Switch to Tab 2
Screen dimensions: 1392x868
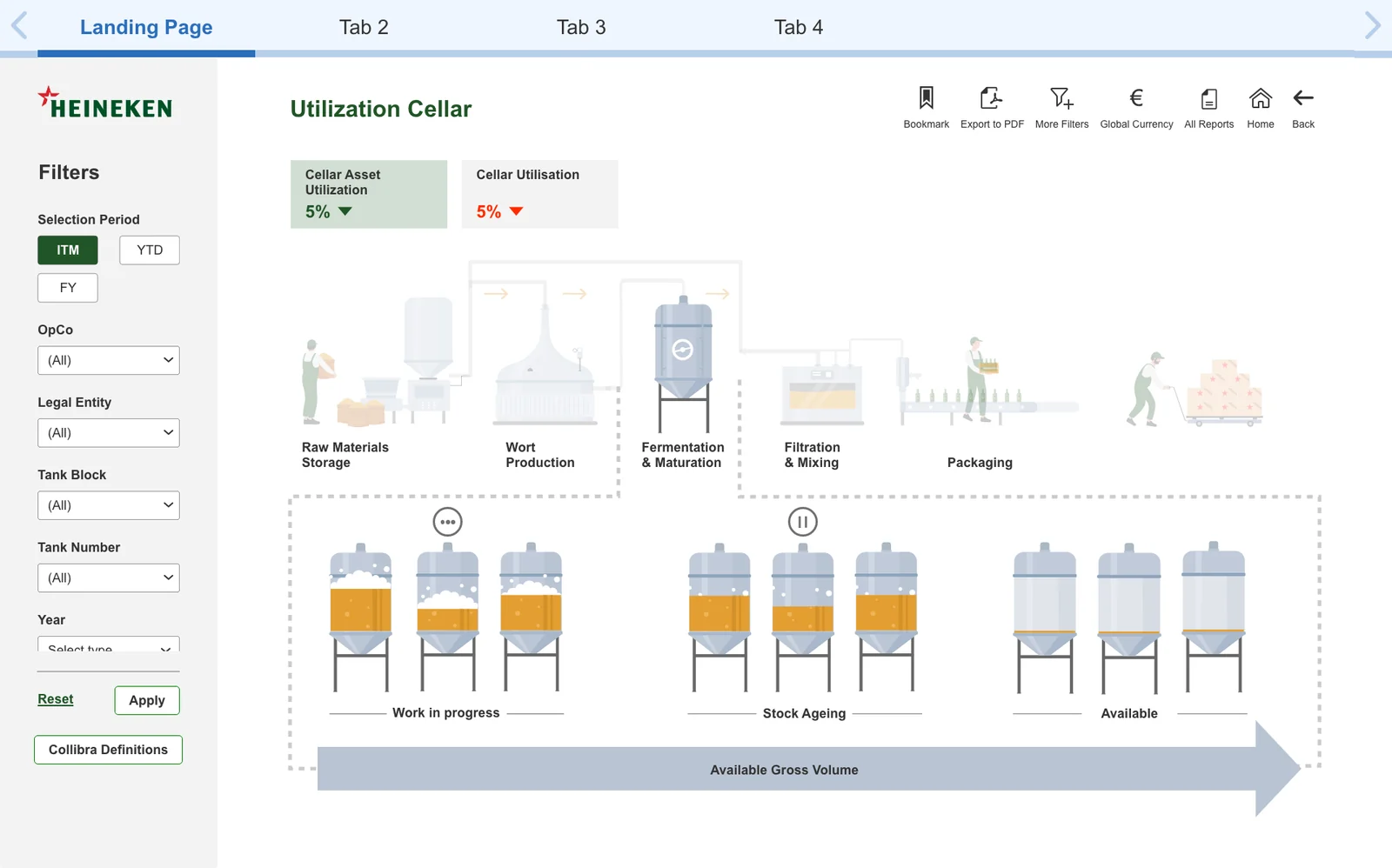[x=364, y=27]
